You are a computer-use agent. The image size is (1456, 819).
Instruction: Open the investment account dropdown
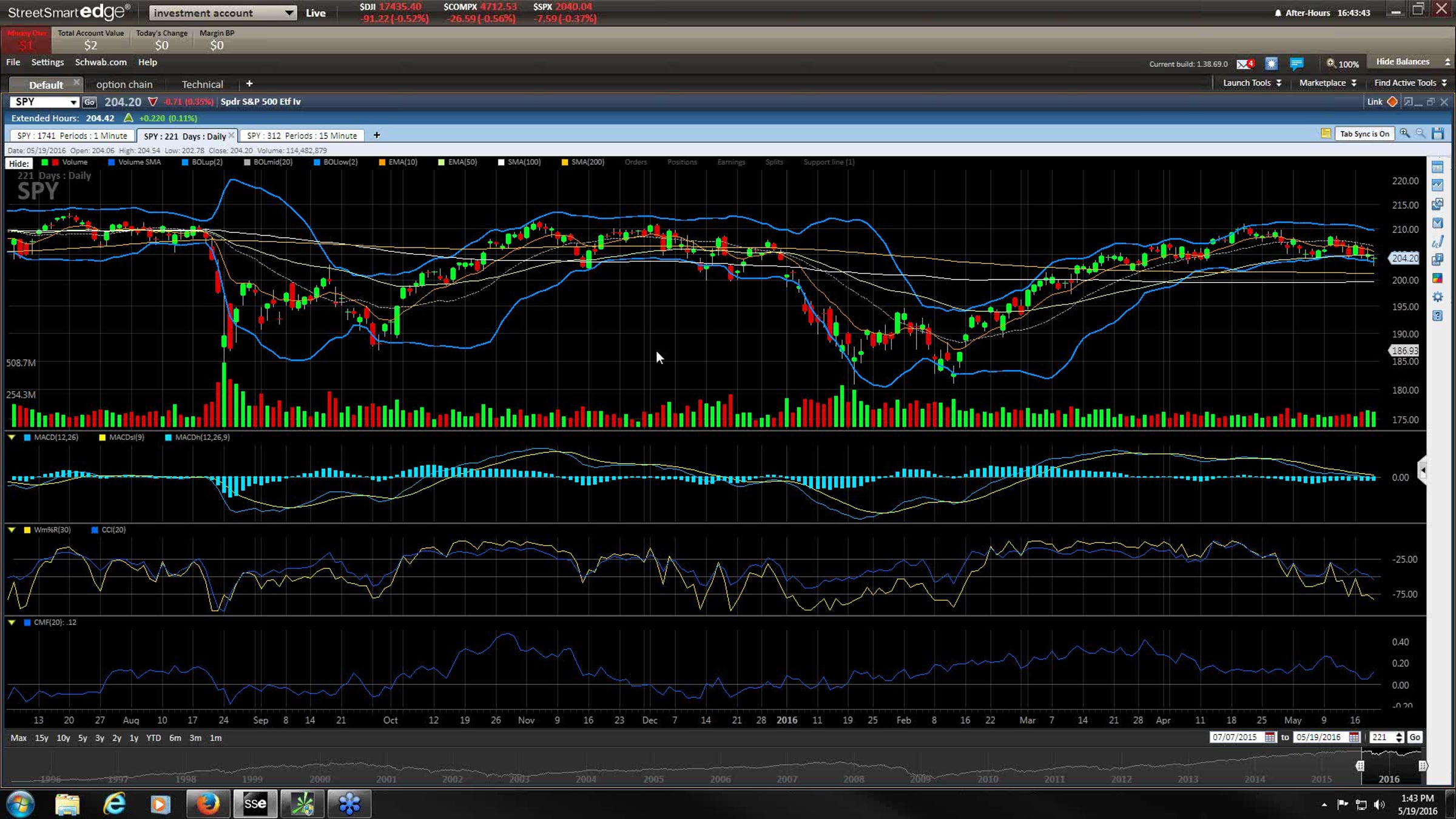pos(223,13)
